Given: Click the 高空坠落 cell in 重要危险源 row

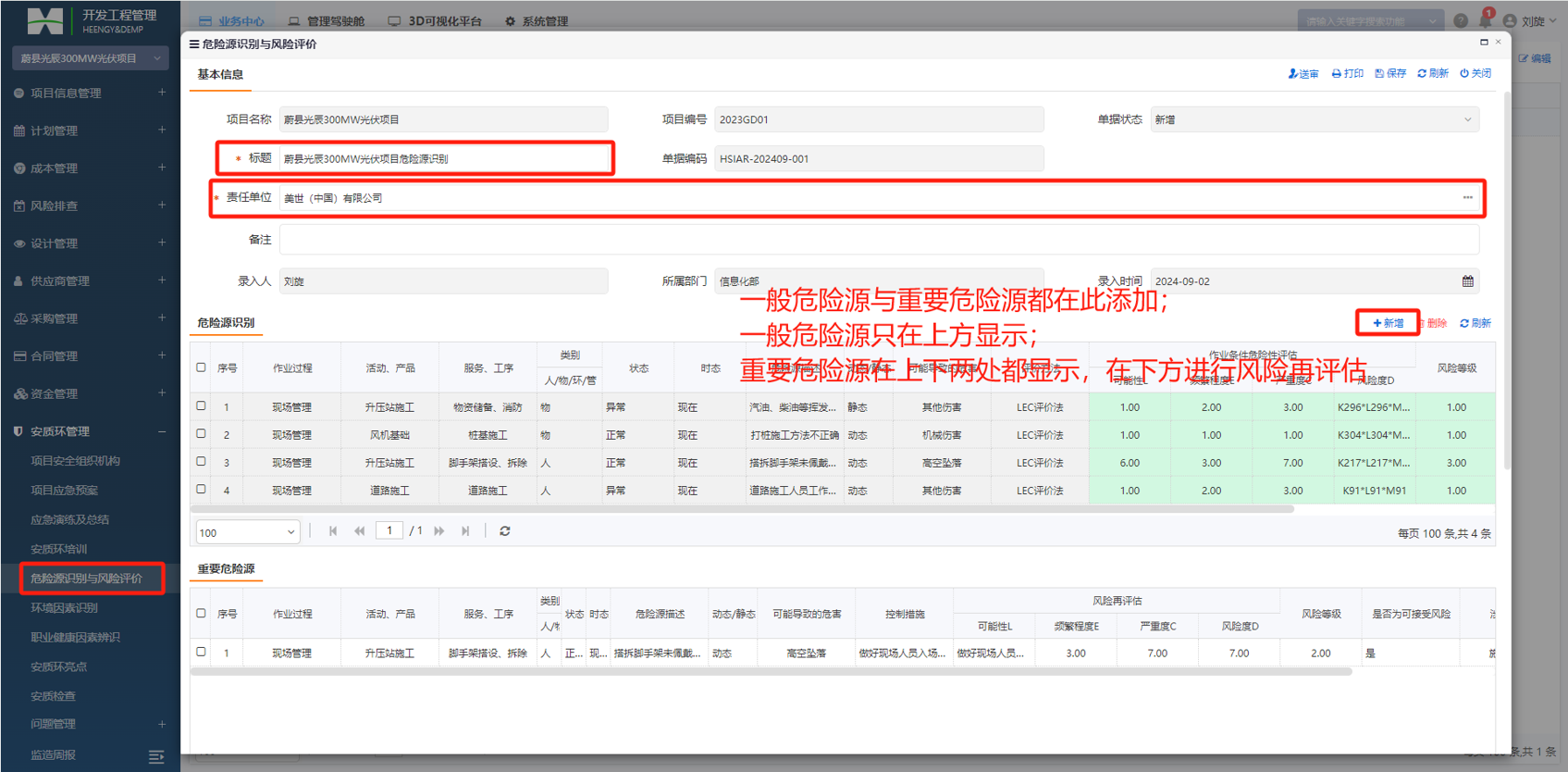Looking at the screenshot, I should (x=807, y=654).
